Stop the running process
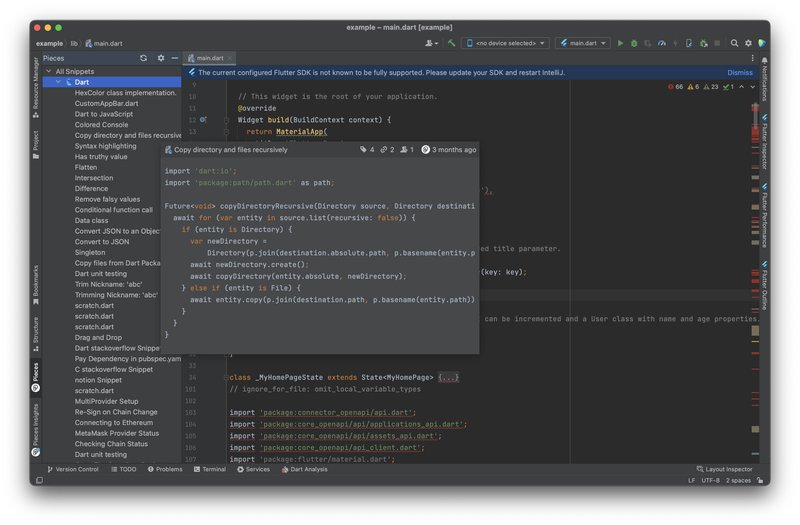The height and width of the screenshot is (525, 800). pos(717,43)
